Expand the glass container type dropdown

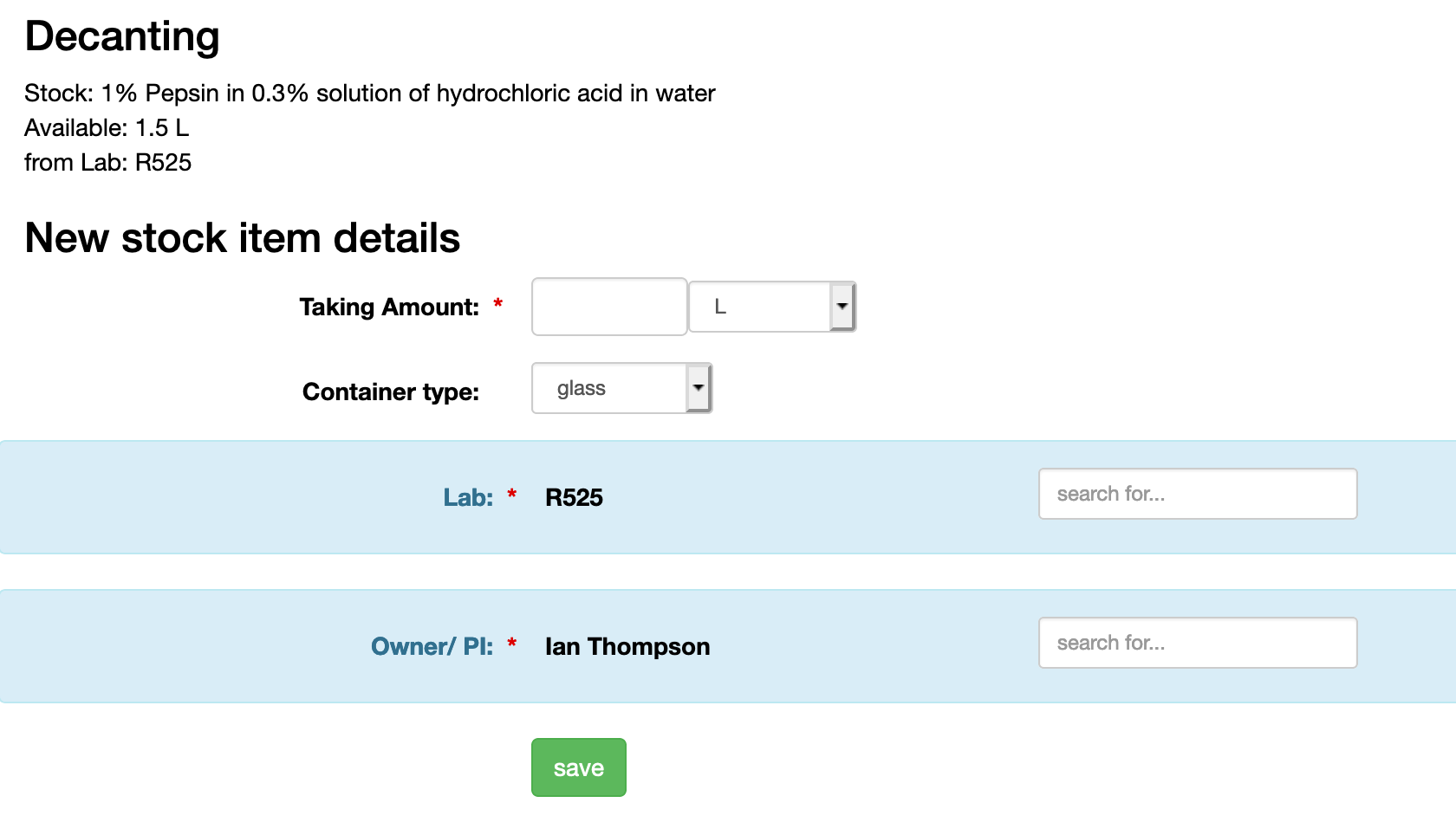pos(621,388)
